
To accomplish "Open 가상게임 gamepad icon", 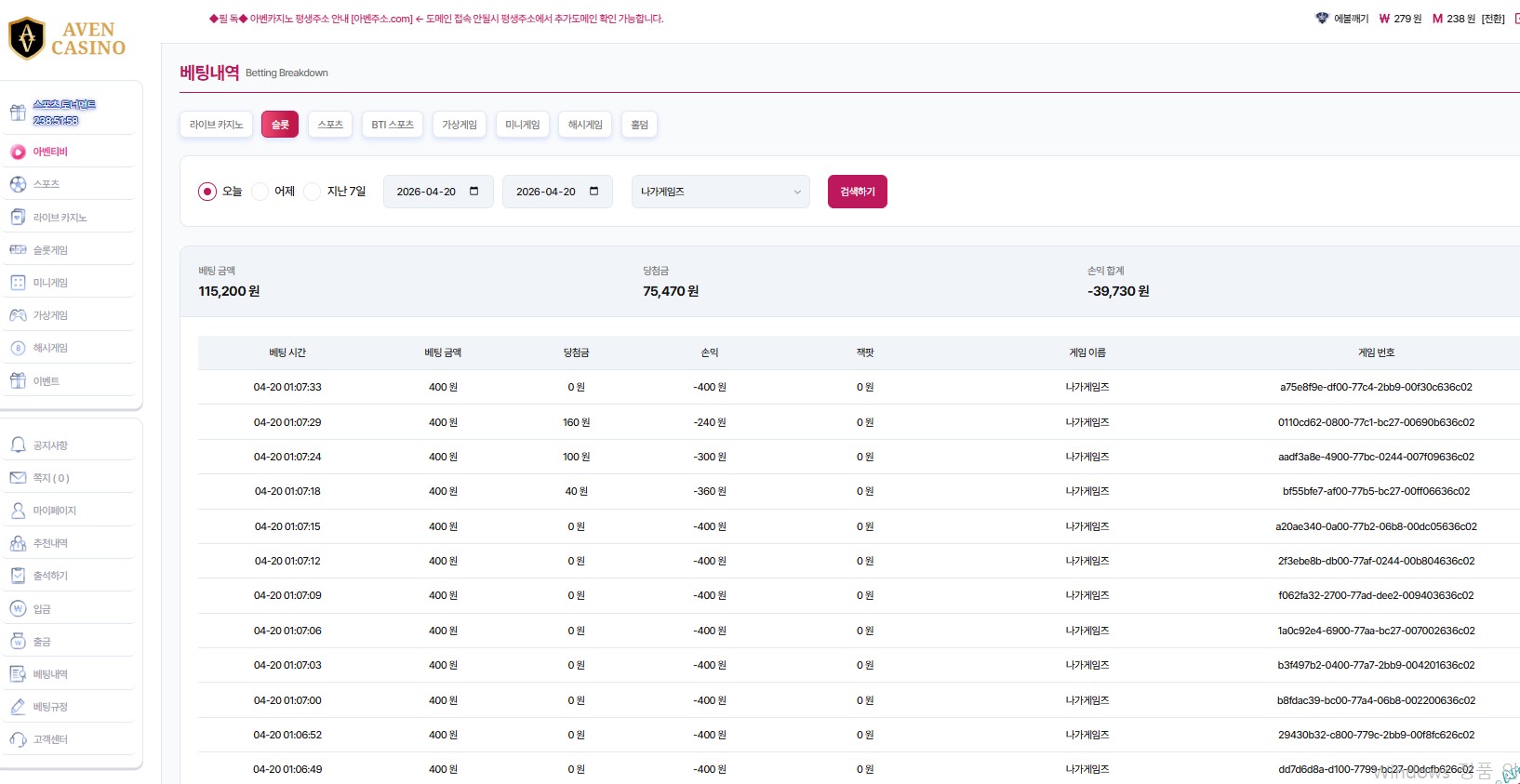I will [18, 315].
